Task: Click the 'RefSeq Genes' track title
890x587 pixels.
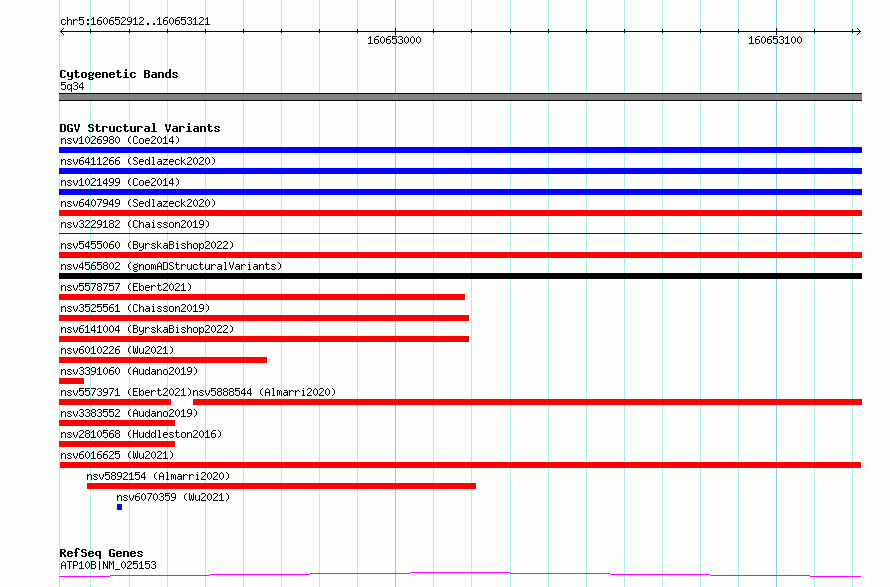Action: tap(101, 554)
